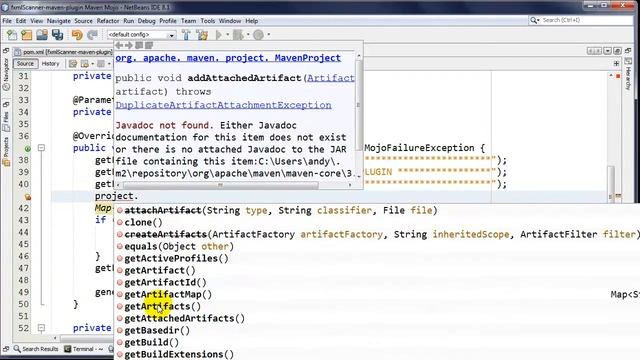Screen dimensions: 640x360
Task: Click the Undo toolbar icon
Action: point(77,35)
